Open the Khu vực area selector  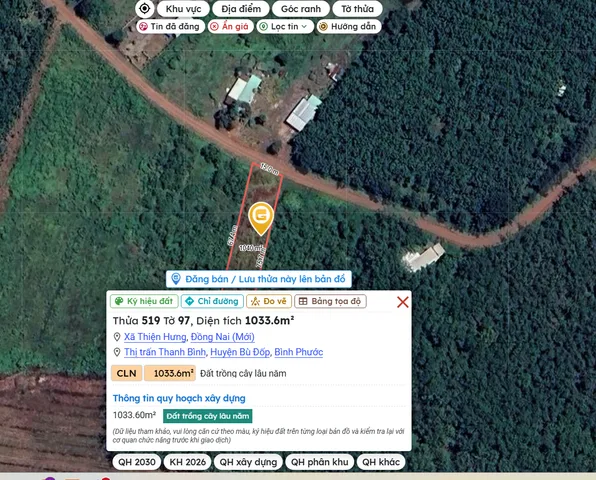pyautogui.click(x=183, y=9)
